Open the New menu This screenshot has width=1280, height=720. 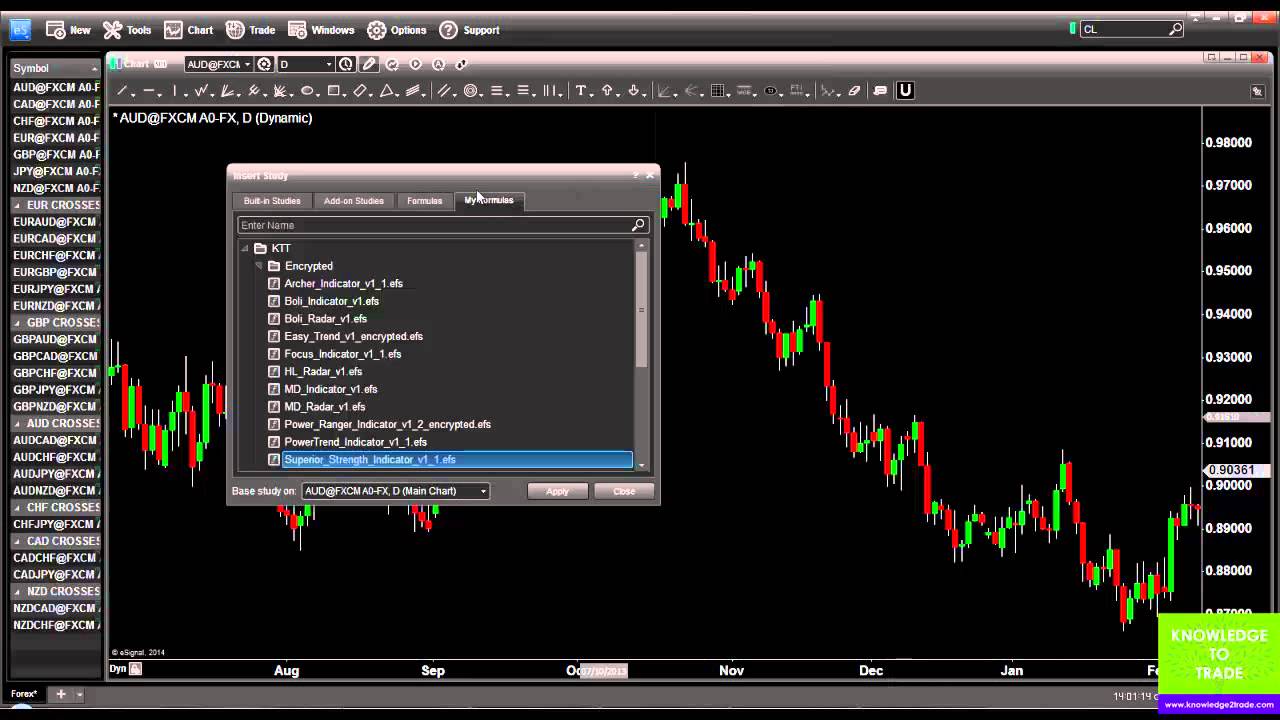68,30
